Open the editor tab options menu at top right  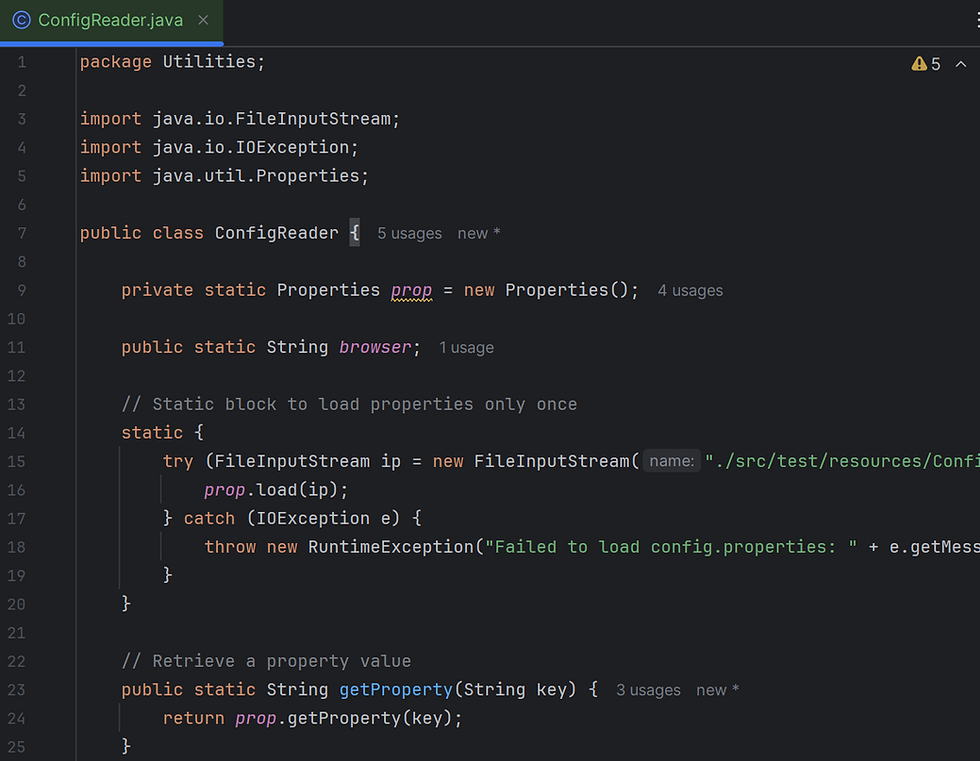tap(977, 20)
